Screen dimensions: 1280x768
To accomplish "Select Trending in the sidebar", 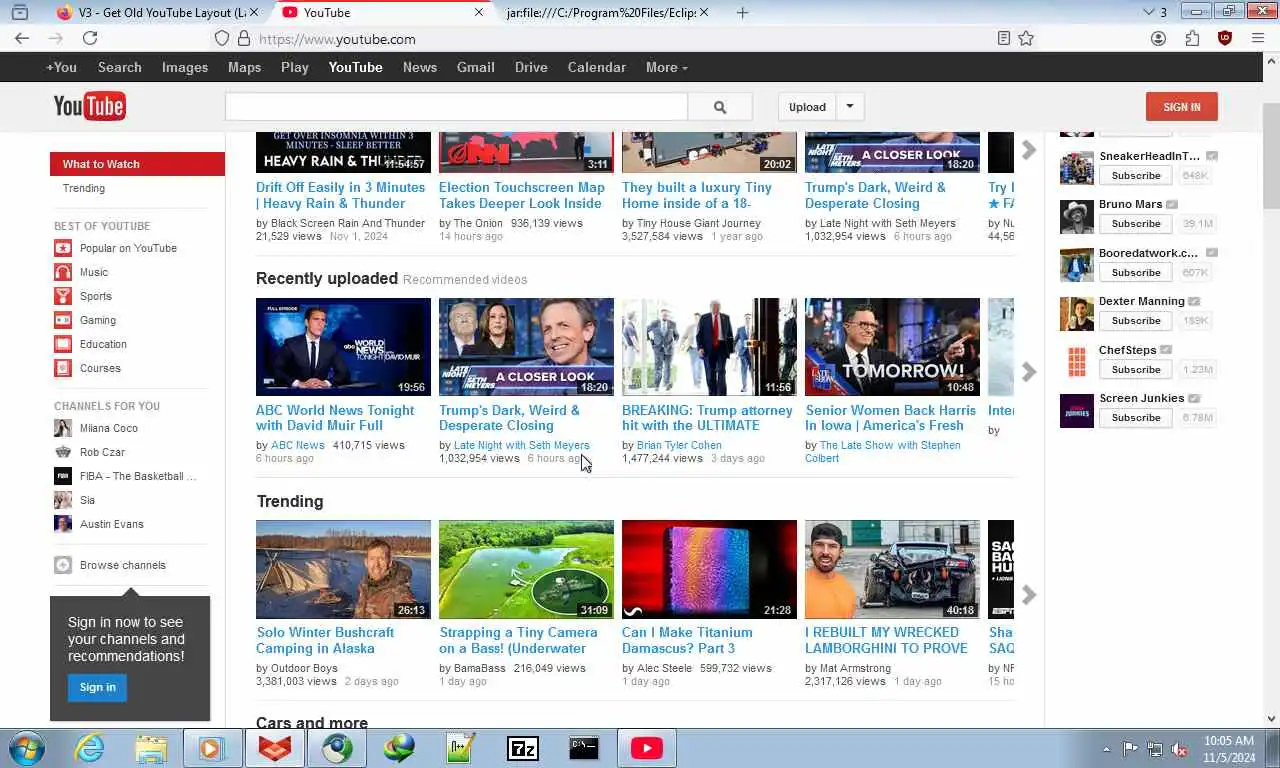I will (84, 188).
